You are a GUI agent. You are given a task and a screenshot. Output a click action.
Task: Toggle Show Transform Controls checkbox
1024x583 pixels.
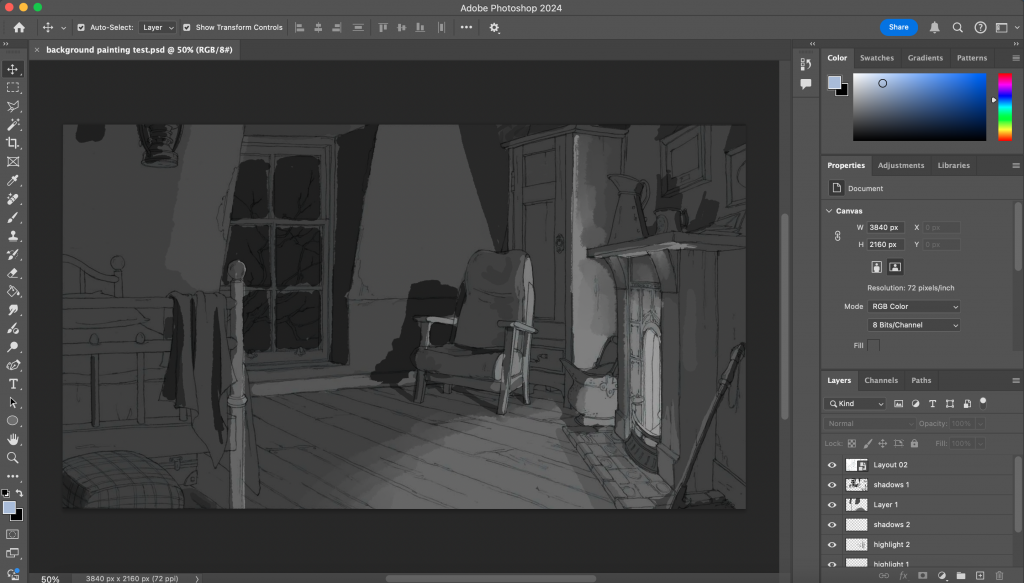click(x=187, y=27)
